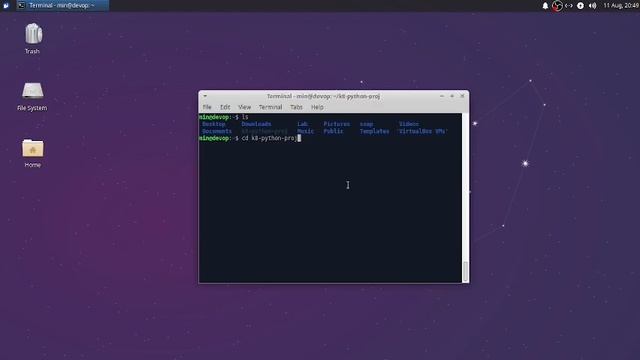Click the 'cd k8-python-proj' command text
The width and height of the screenshot is (640, 360).
269,138
